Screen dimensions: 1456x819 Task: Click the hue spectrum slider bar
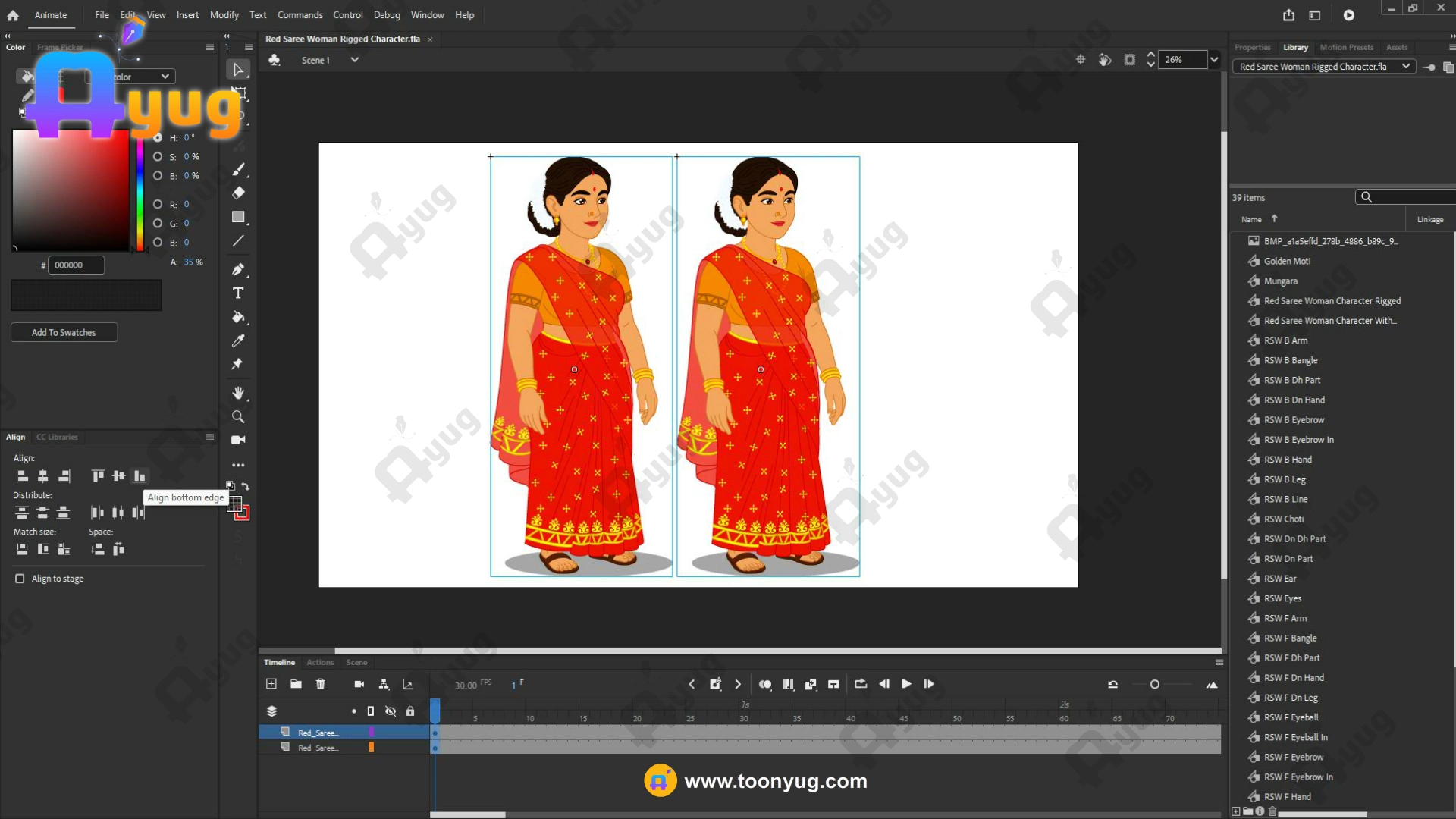coord(140,193)
